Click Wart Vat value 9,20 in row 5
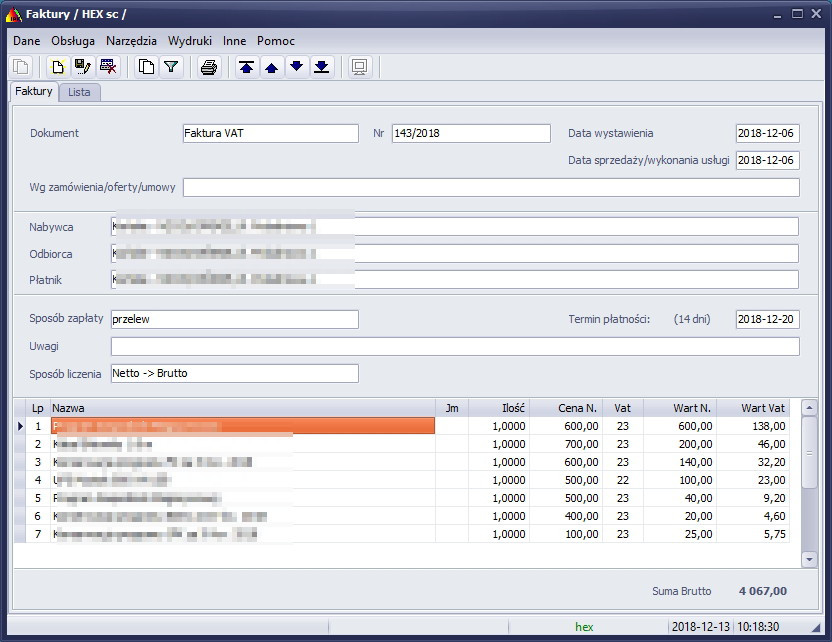832x642 pixels. click(774, 498)
